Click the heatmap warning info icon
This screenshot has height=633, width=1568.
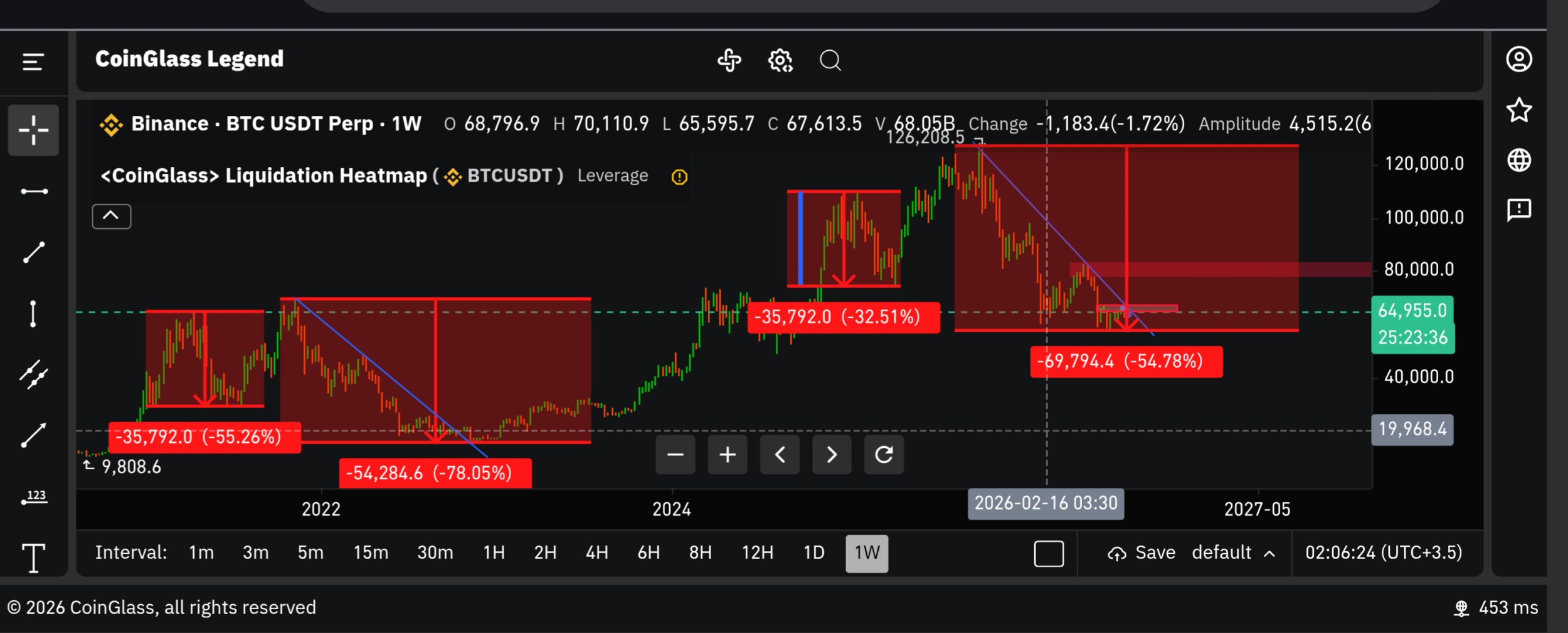pyautogui.click(x=679, y=177)
